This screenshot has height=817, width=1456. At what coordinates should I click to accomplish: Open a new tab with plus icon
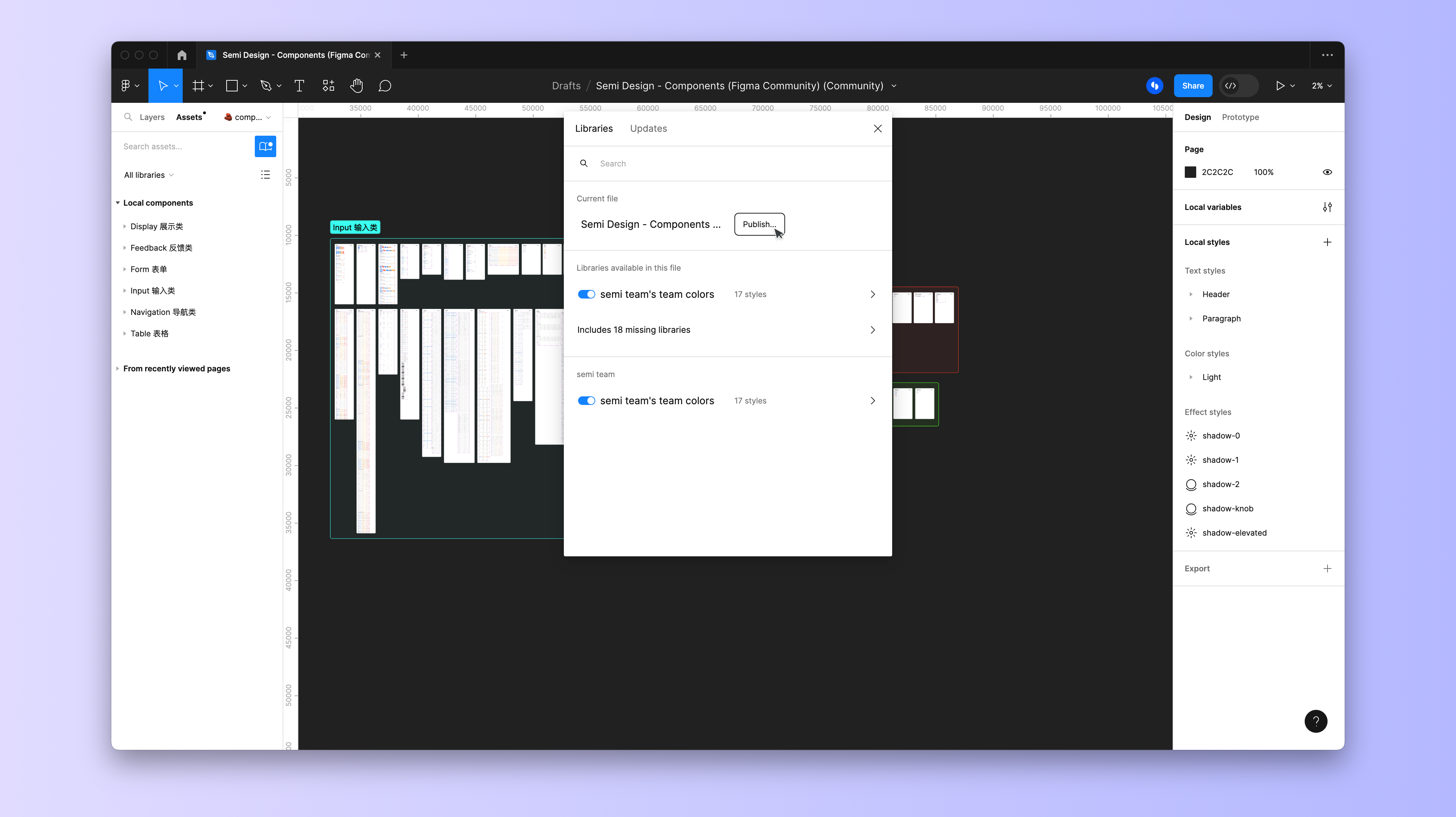404,55
